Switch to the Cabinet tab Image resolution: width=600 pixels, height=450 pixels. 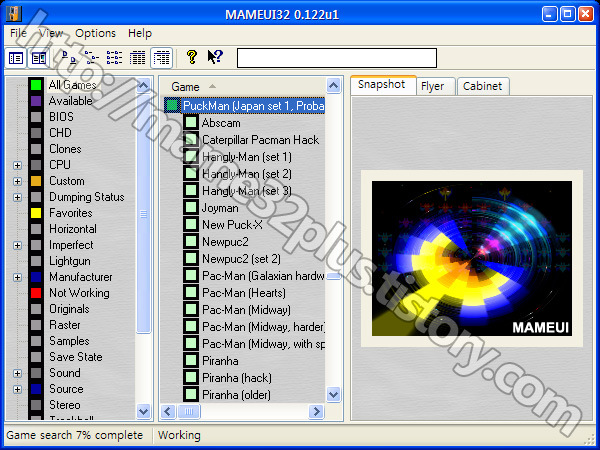click(483, 86)
